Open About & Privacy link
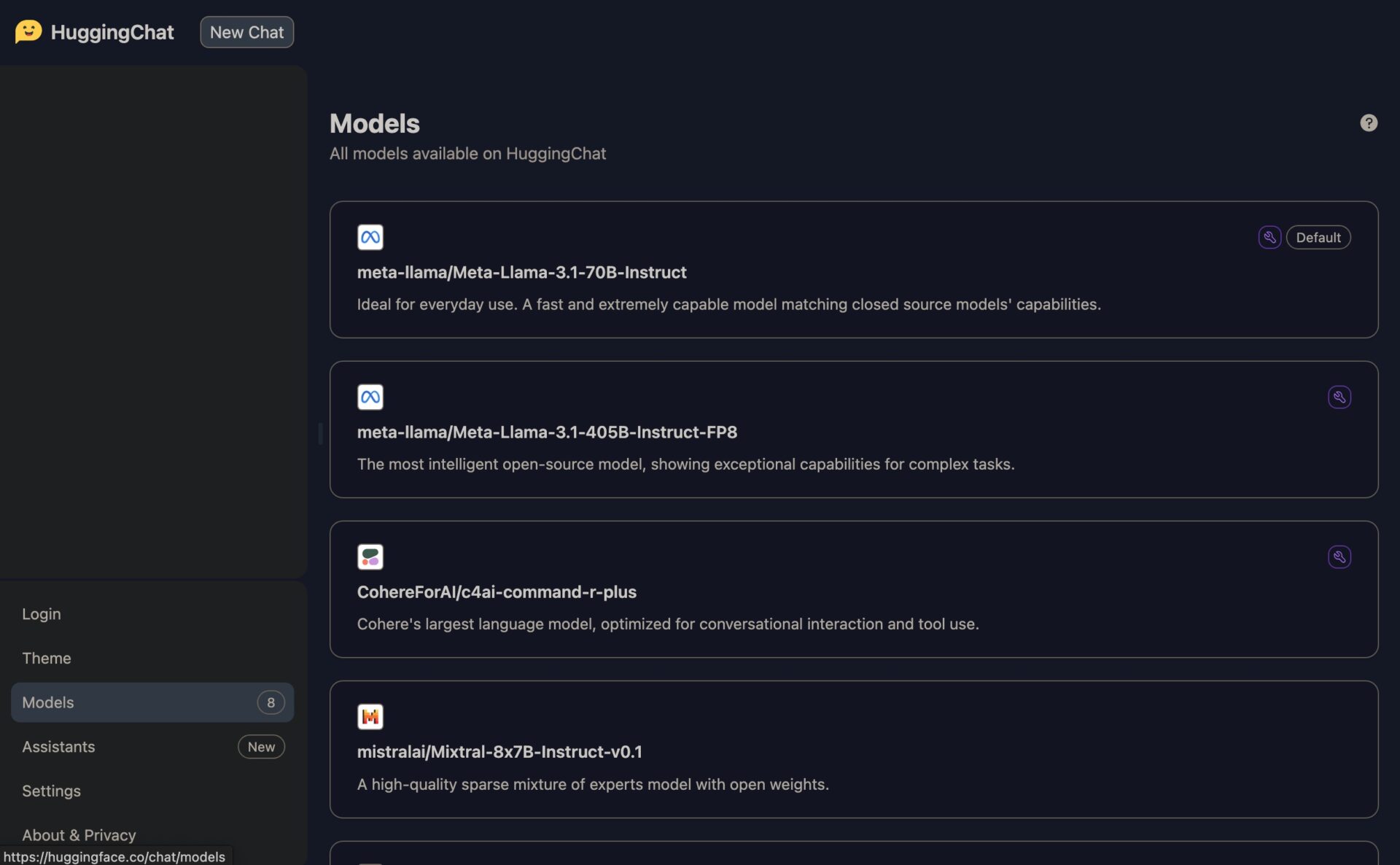 [x=78, y=834]
